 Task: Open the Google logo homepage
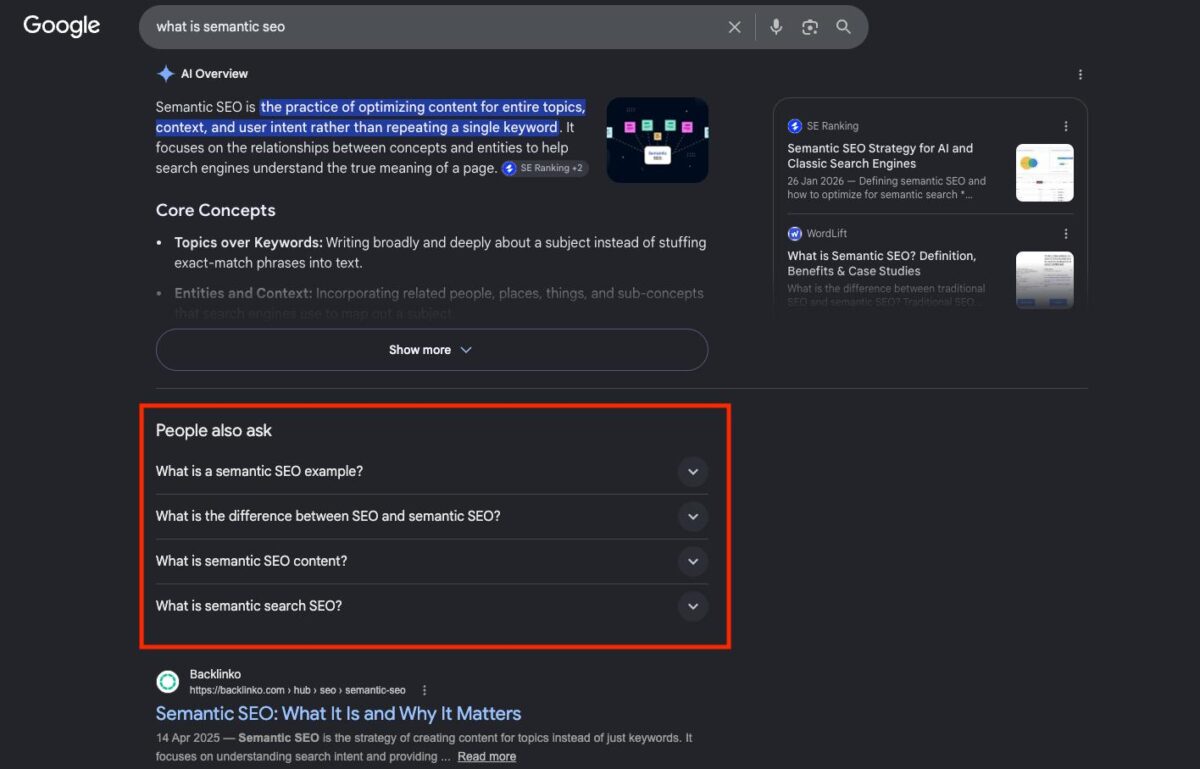pyautogui.click(x=62, y=26)
